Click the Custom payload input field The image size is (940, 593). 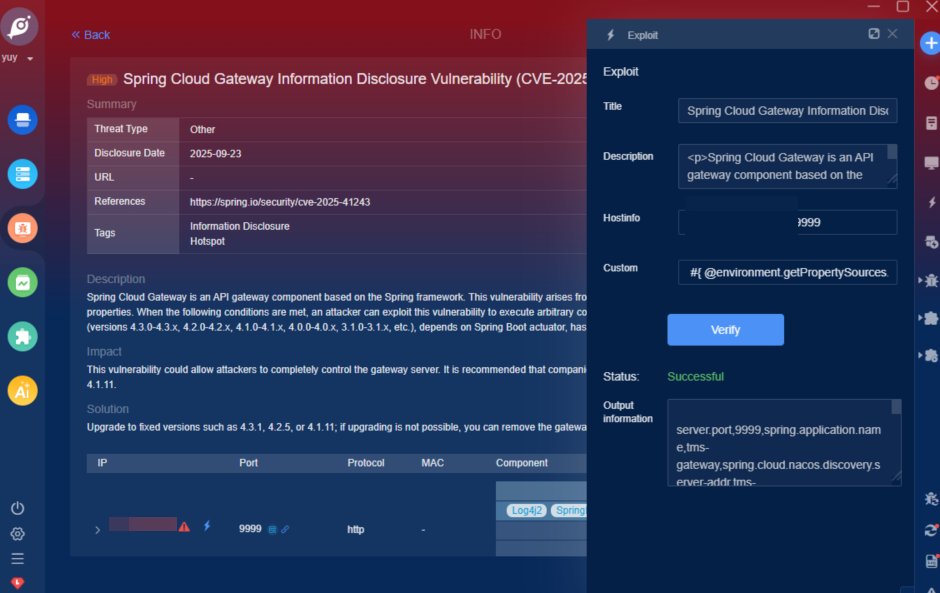coord(787,272)
